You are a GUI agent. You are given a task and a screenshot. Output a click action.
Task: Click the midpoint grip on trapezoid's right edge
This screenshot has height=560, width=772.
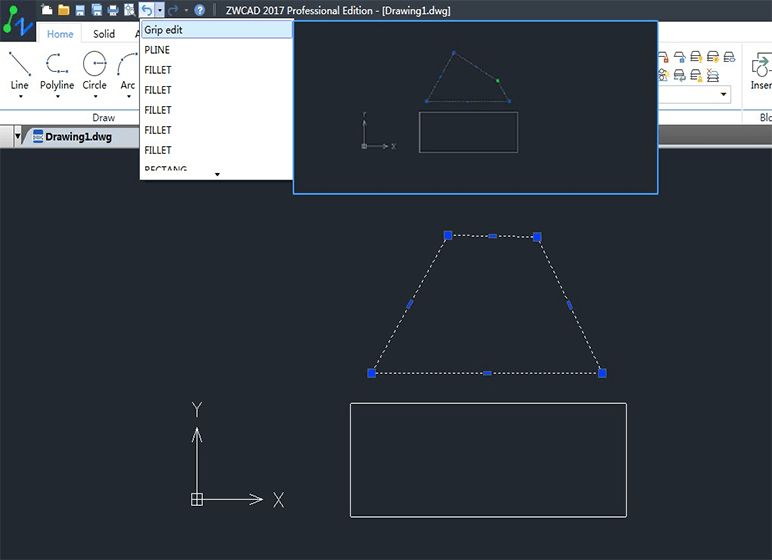(570, 305)
